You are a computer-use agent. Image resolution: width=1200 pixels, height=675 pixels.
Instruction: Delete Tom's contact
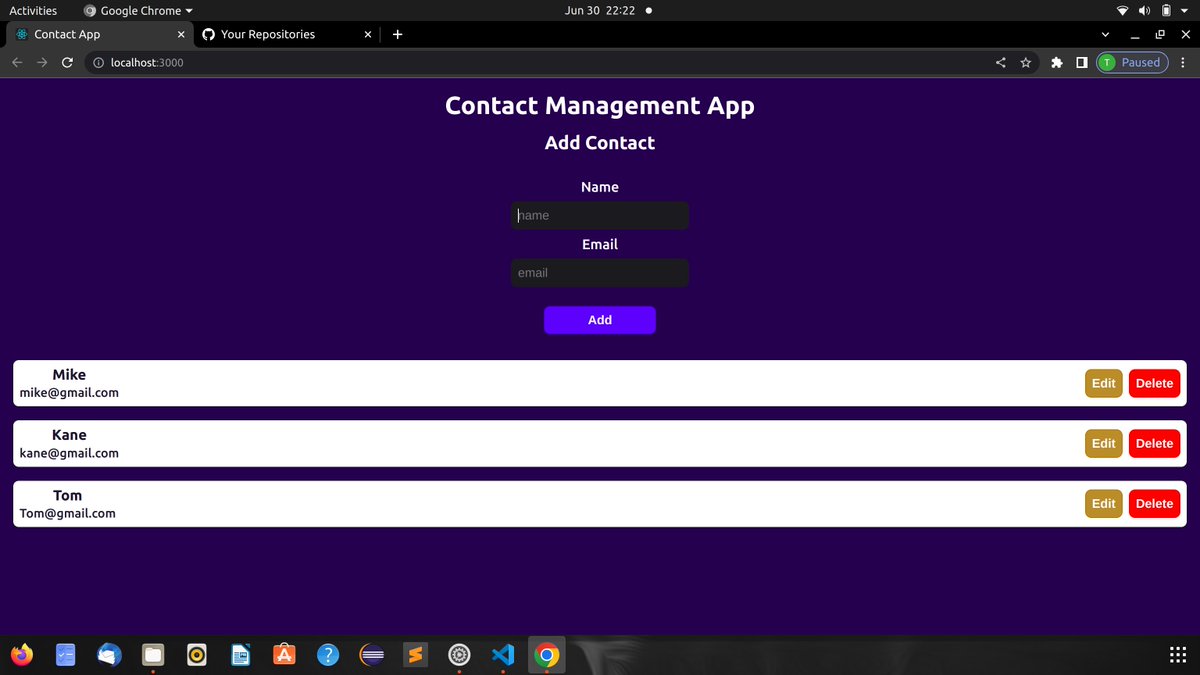point(1154,503)
